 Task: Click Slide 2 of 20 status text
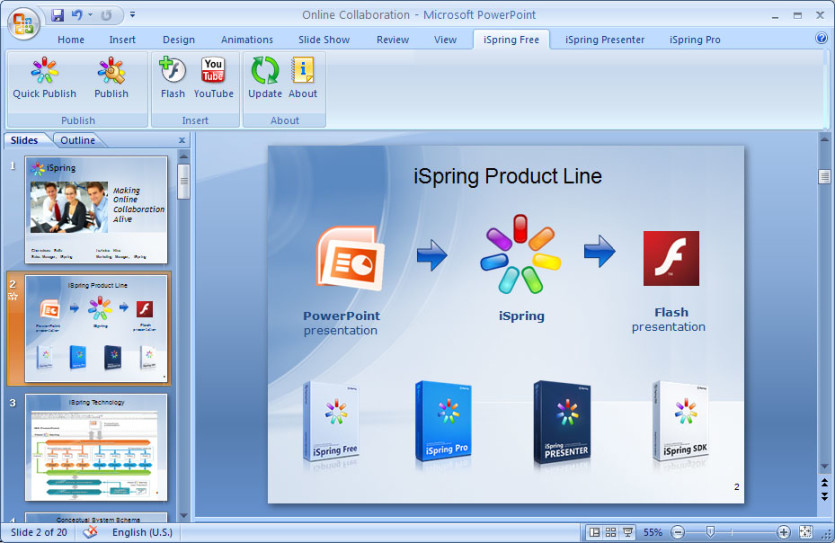[39, 532]
